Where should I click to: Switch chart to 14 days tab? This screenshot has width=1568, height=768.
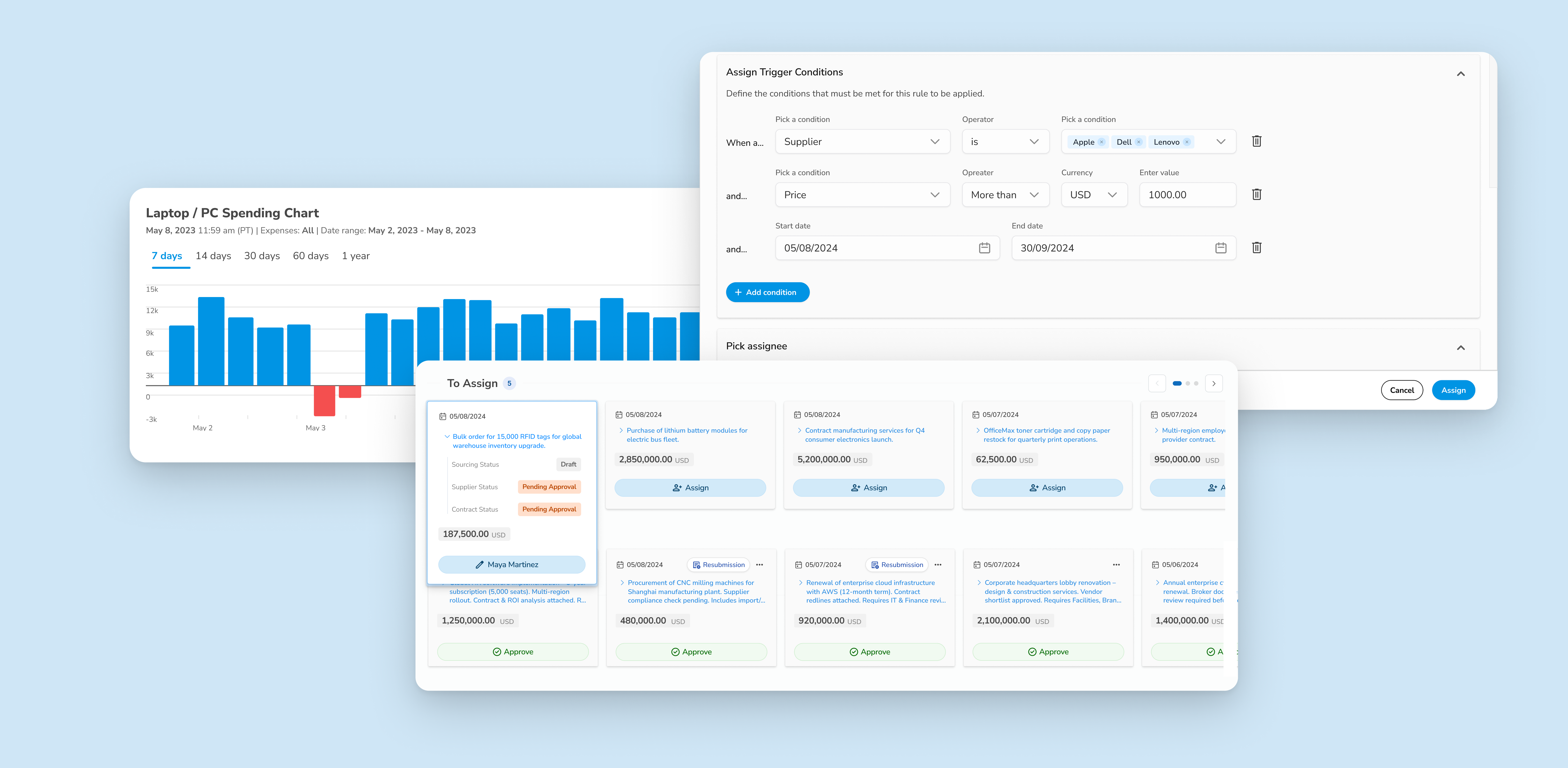click(213, 256)
